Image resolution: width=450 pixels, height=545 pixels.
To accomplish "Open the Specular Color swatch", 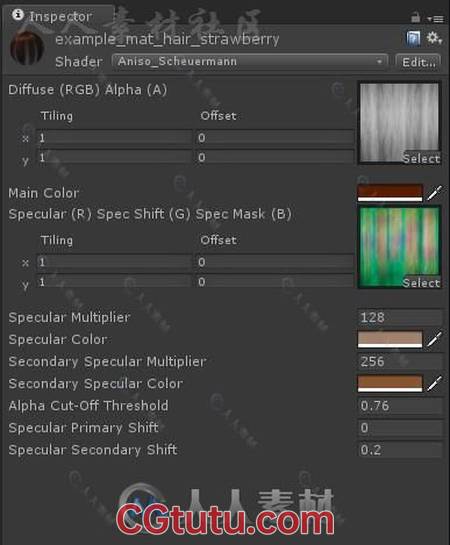I will tap(390, 339).
